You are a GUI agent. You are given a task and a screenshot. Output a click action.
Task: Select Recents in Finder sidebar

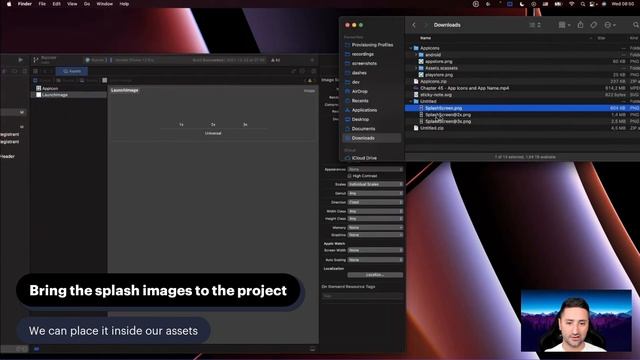[360, 101]
